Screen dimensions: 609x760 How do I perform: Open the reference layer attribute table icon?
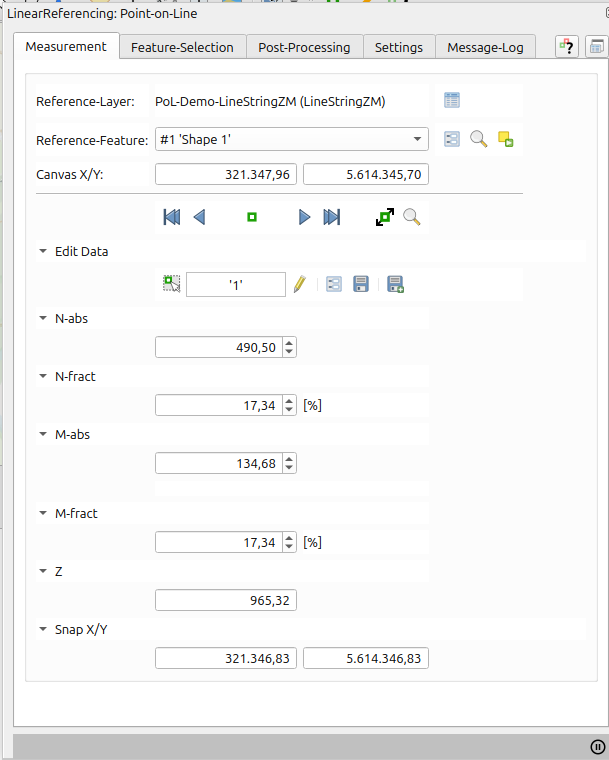(452, 100)
